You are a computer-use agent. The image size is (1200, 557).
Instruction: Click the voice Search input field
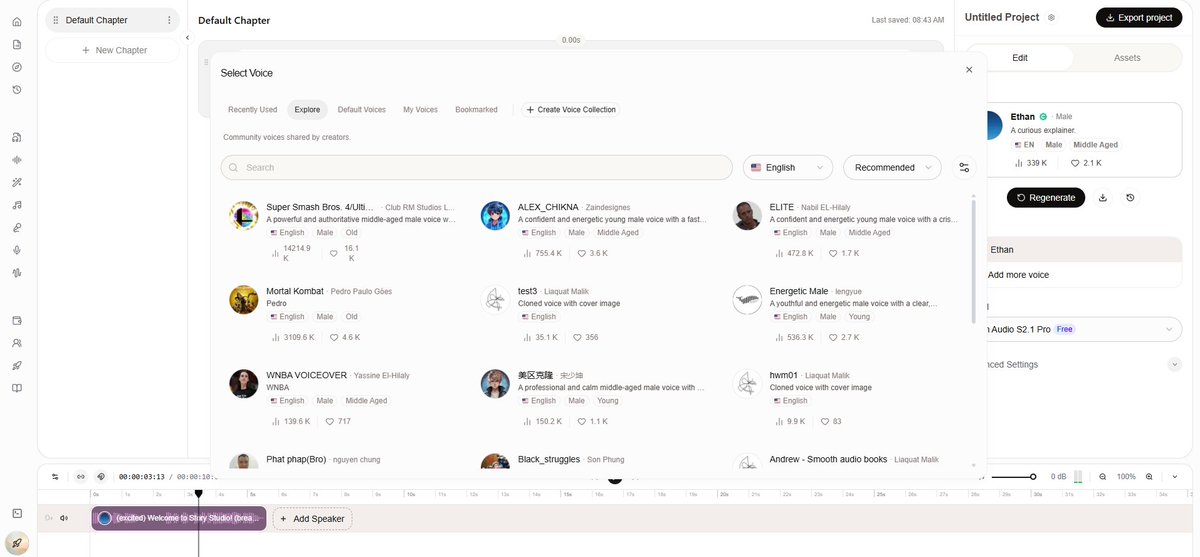pos(477,168)
